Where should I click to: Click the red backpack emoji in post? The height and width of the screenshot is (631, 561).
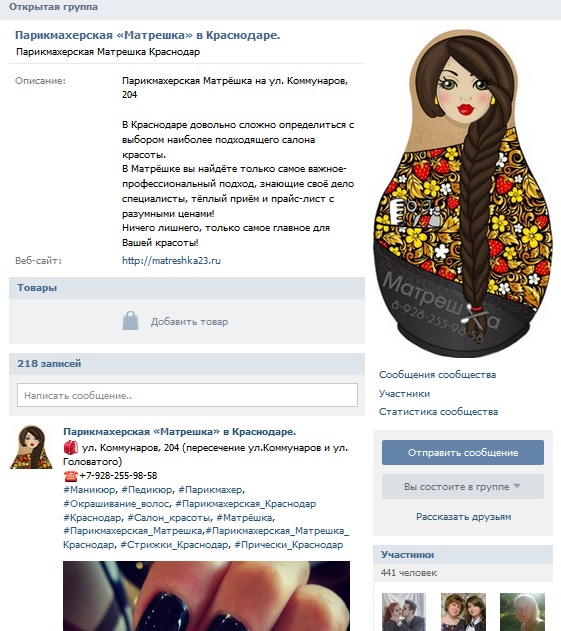(70, 447)
